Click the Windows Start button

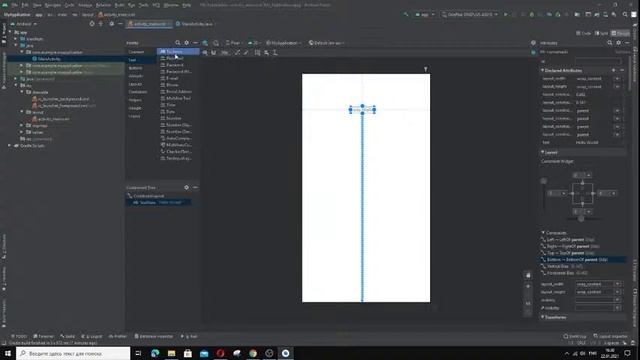(8, 353)
